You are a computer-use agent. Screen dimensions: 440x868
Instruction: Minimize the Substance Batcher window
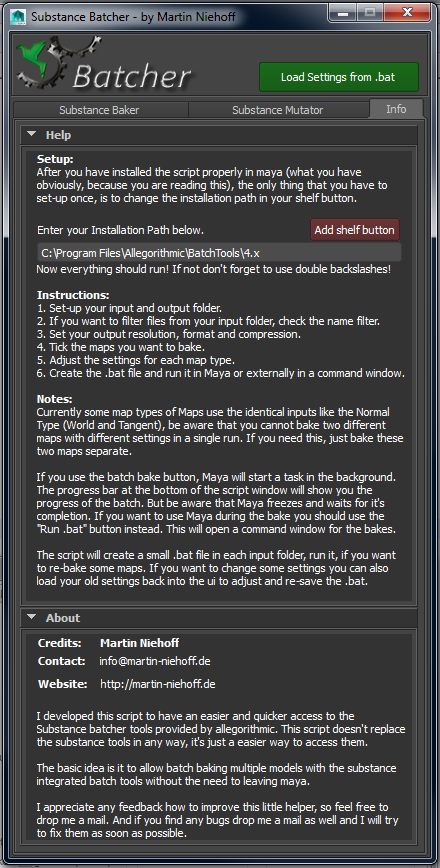pyautogui.click(x=343, y=12)
